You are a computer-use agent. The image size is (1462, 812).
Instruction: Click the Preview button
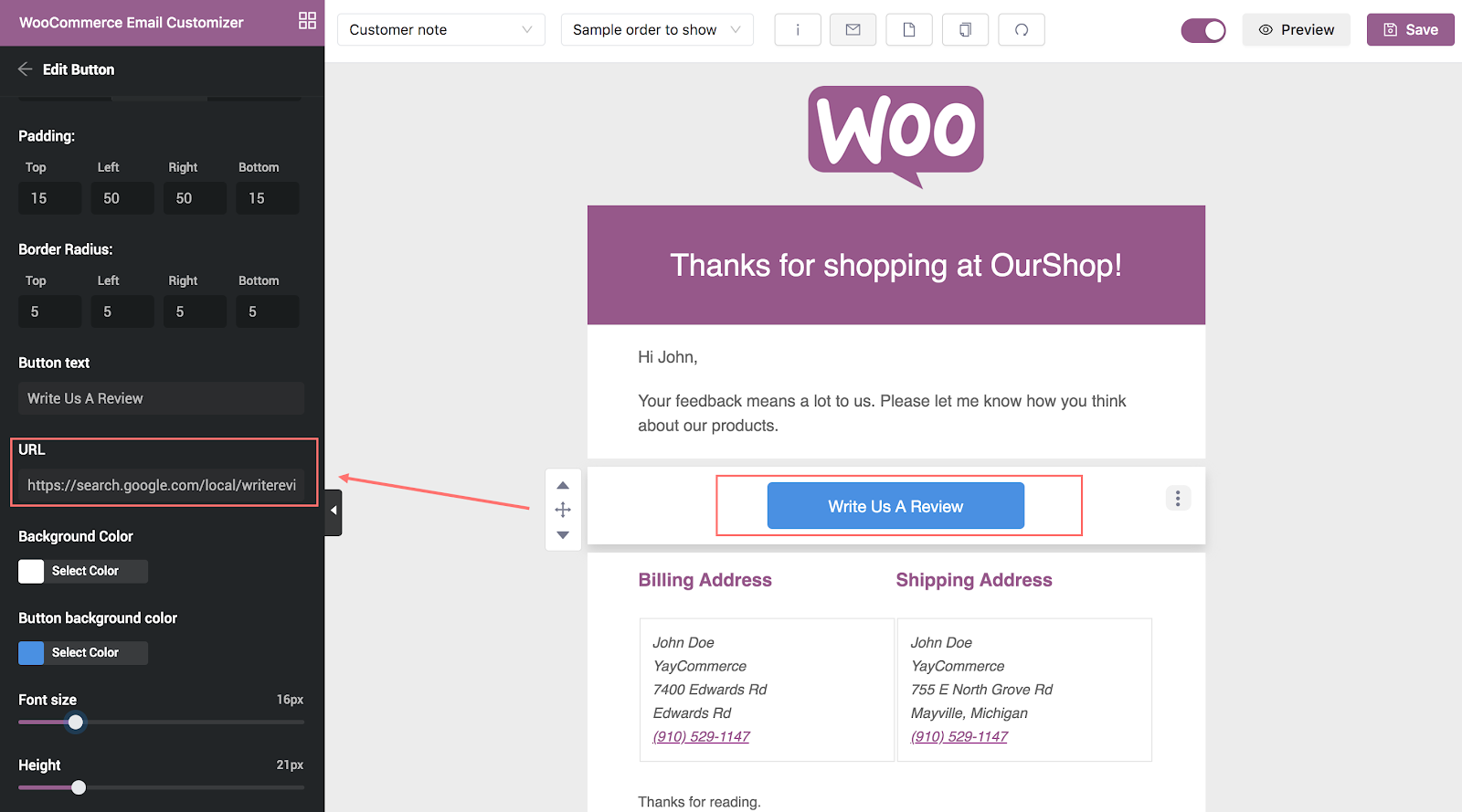(1296, 30)
